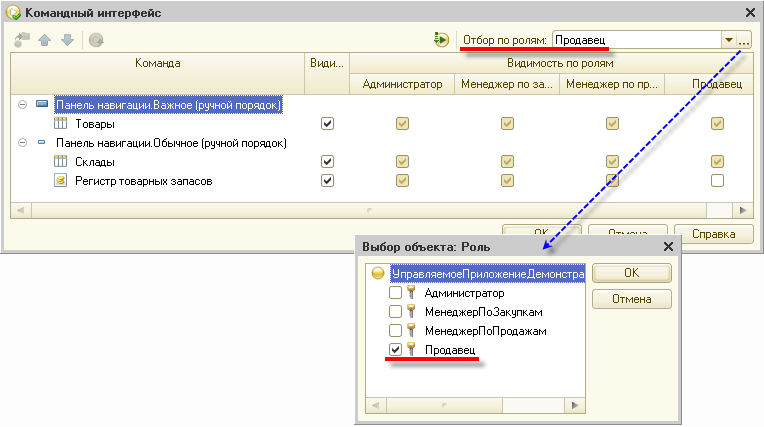764x427 pixels.
Task: Toggle Продавец visibility for Склады
Action: pyautogui.click(x=717, y=161)
